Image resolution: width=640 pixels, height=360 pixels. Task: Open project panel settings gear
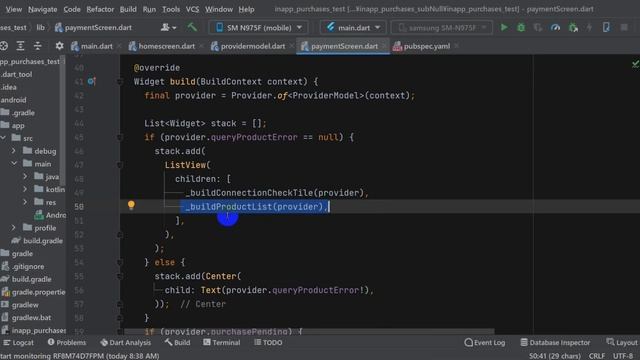(x=59, y=46)
